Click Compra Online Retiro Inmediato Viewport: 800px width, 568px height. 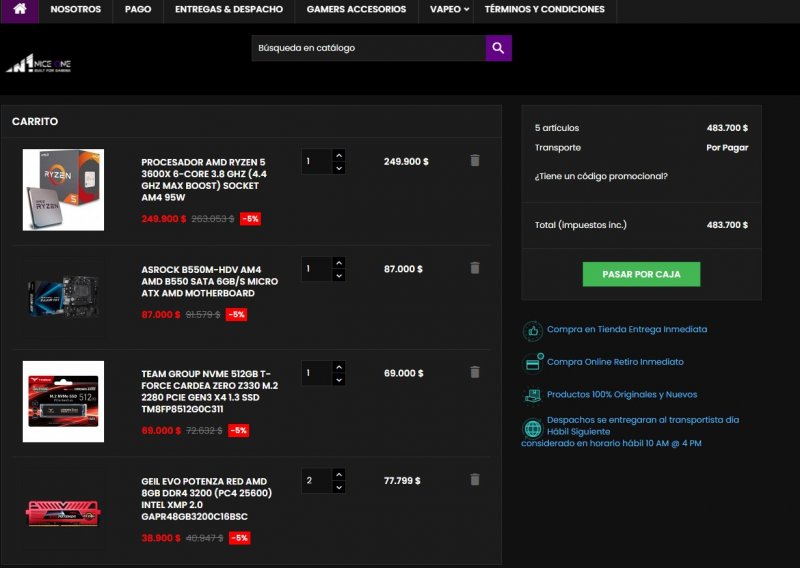615,362
